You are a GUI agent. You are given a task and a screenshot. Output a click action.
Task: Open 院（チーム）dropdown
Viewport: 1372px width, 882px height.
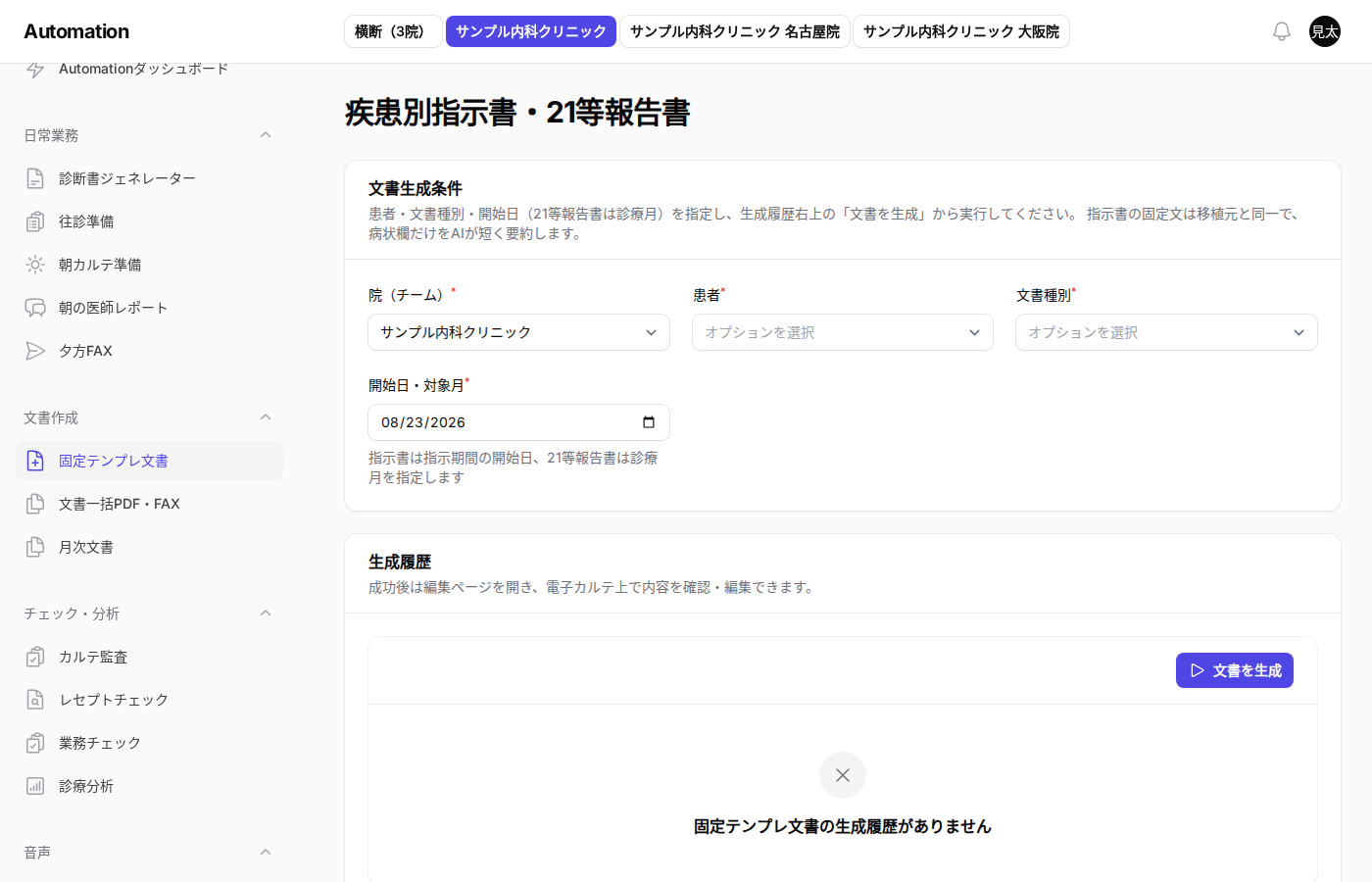(519, 332)
